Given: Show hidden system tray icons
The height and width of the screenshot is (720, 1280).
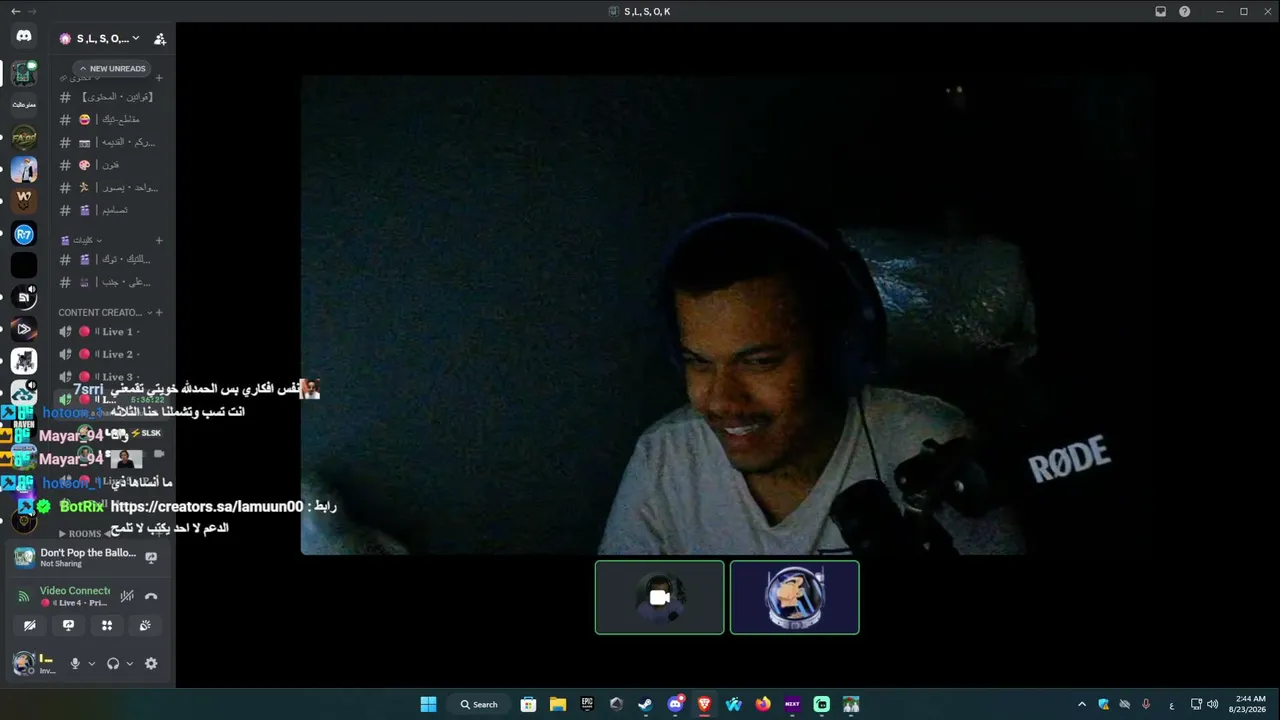Looking at the screenshot, I should tap(1081, 704).
